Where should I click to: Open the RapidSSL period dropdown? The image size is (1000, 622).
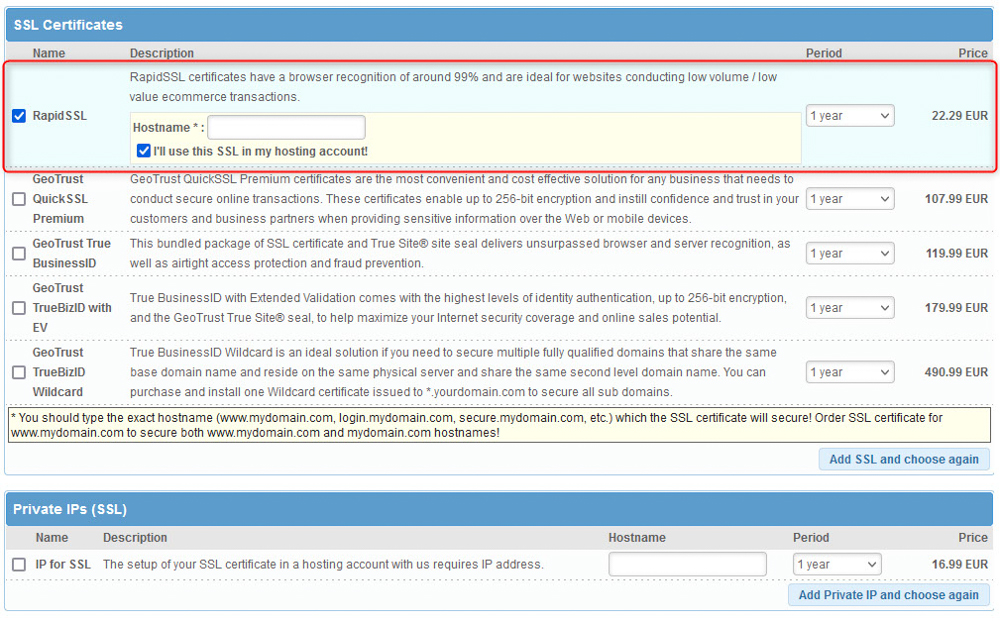pyautogui.click(x=849, y=115)
